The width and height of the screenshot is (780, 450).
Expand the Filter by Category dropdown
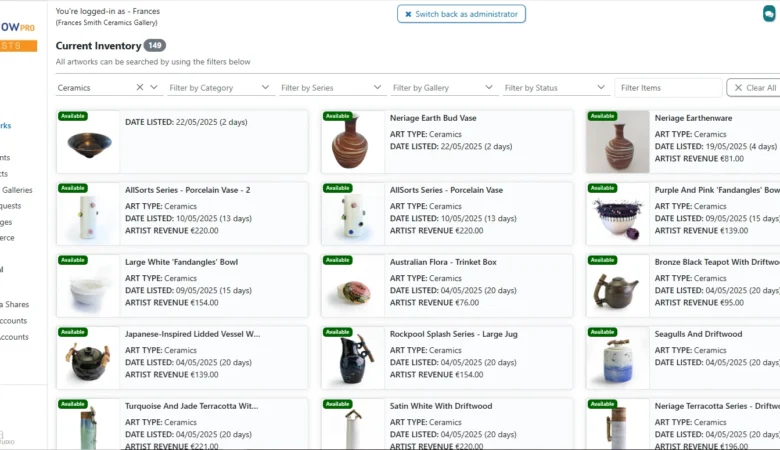tap(219, 88)
